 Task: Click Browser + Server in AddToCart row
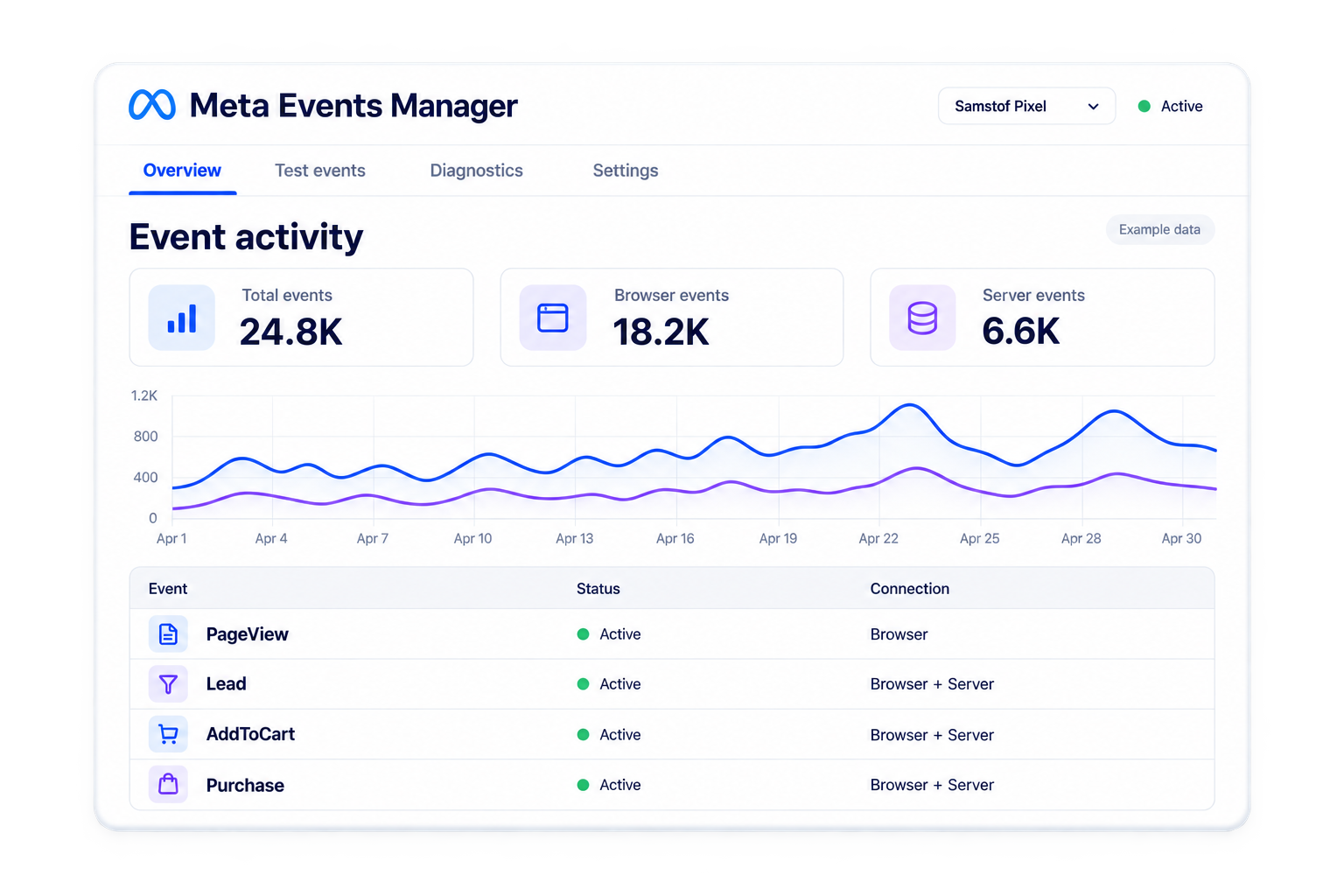[x=932, y=735]
